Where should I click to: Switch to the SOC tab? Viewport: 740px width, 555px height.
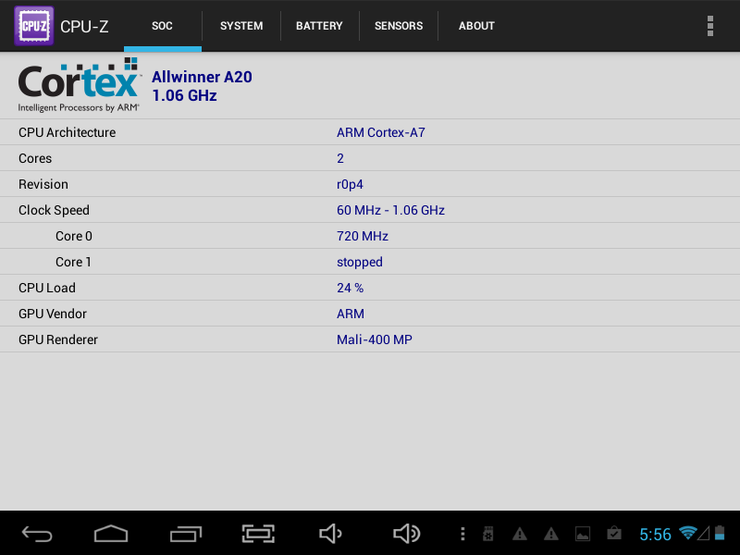point(162,26)
